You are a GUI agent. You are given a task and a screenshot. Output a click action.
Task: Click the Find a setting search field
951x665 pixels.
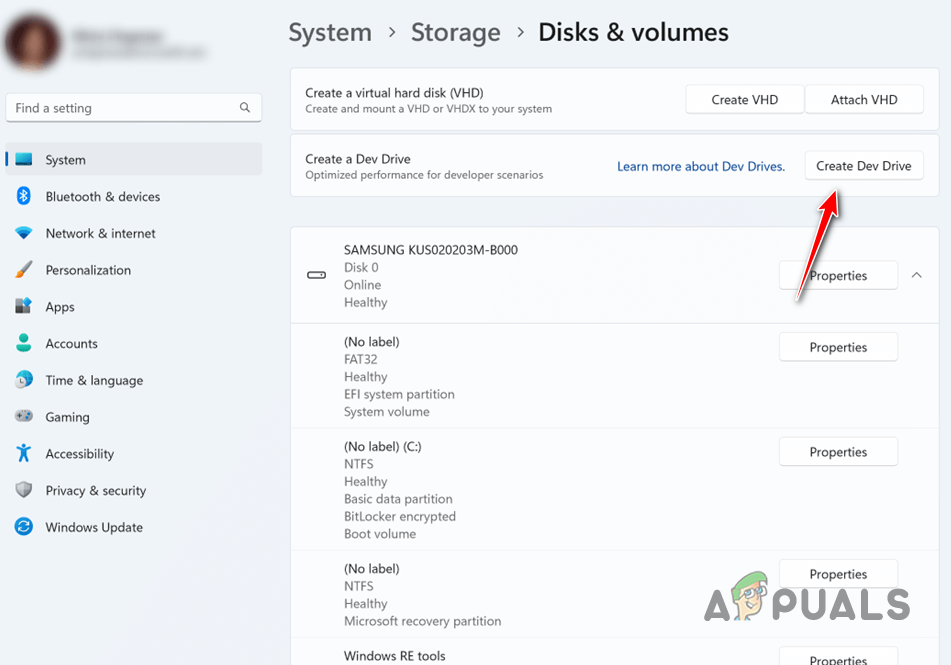133,107
